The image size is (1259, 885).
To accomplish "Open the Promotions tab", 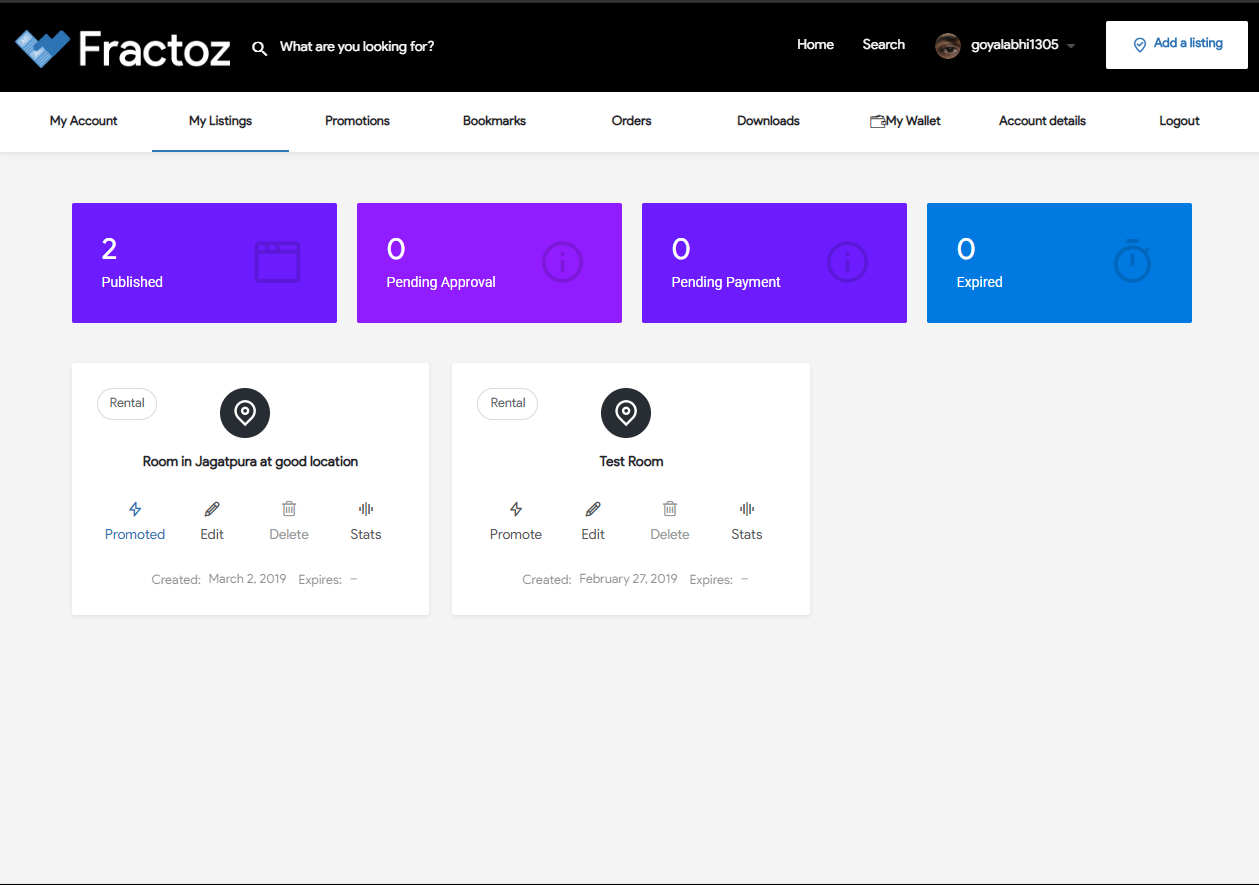I will [x=357, y=120].
